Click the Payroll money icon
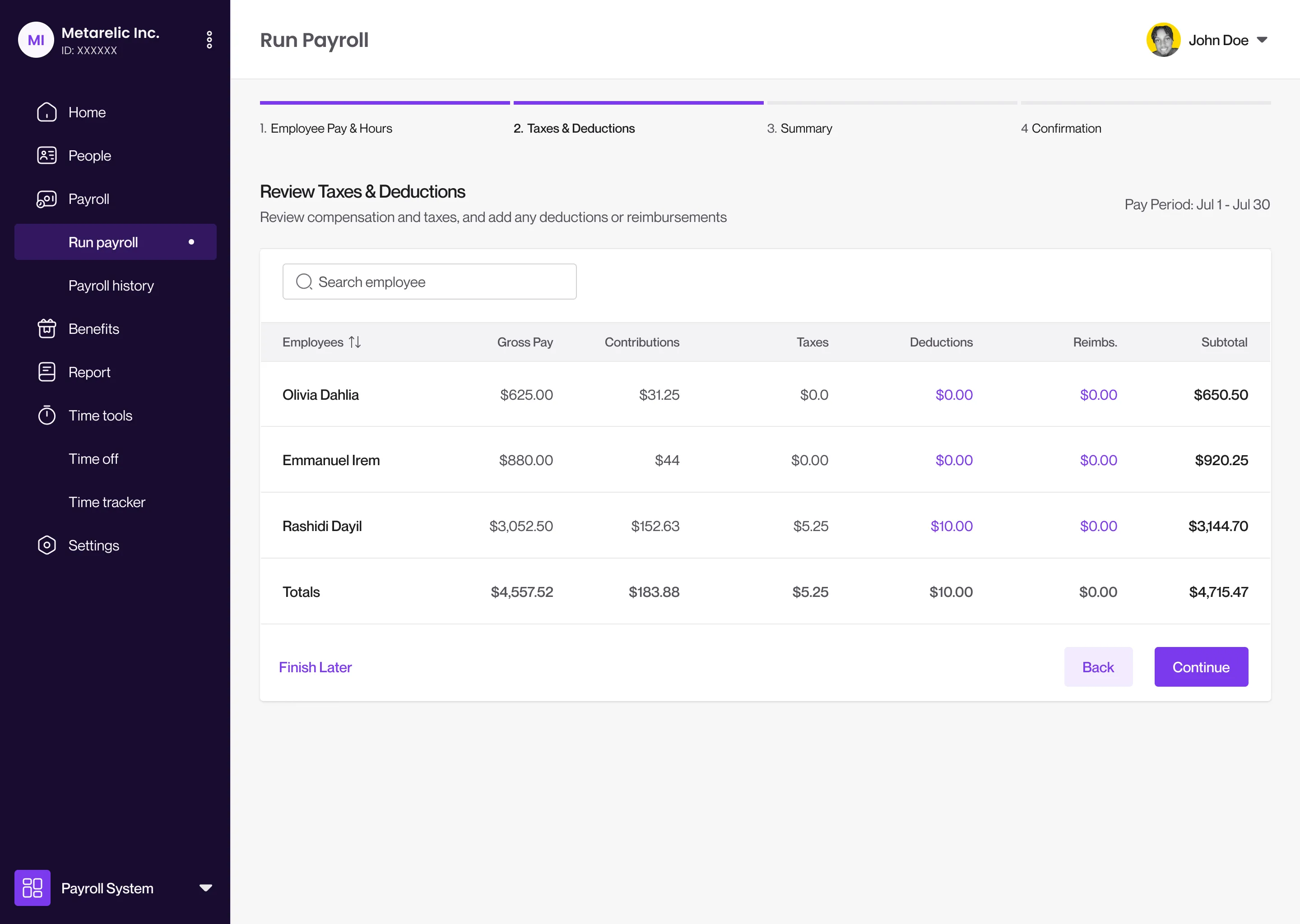The width and height of the screenshot is (1300, 924). [46, 199]
